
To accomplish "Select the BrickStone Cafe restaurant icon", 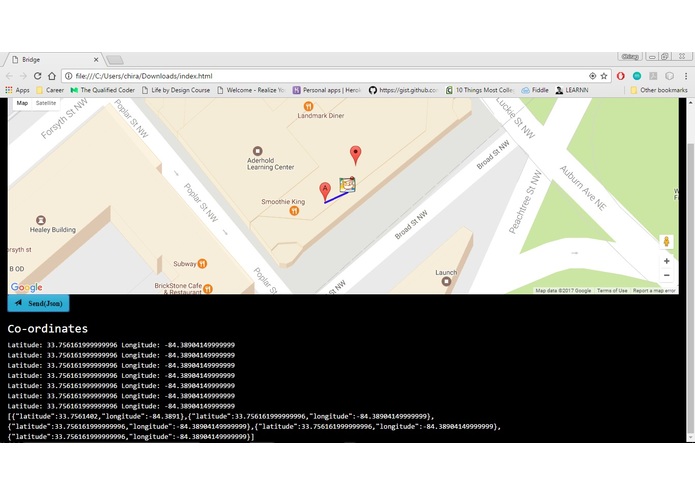I will 207,289.
